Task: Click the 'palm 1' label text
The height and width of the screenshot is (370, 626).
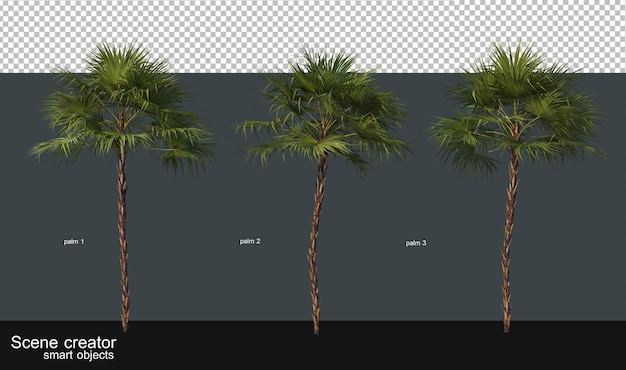Action: click(74, 241)
